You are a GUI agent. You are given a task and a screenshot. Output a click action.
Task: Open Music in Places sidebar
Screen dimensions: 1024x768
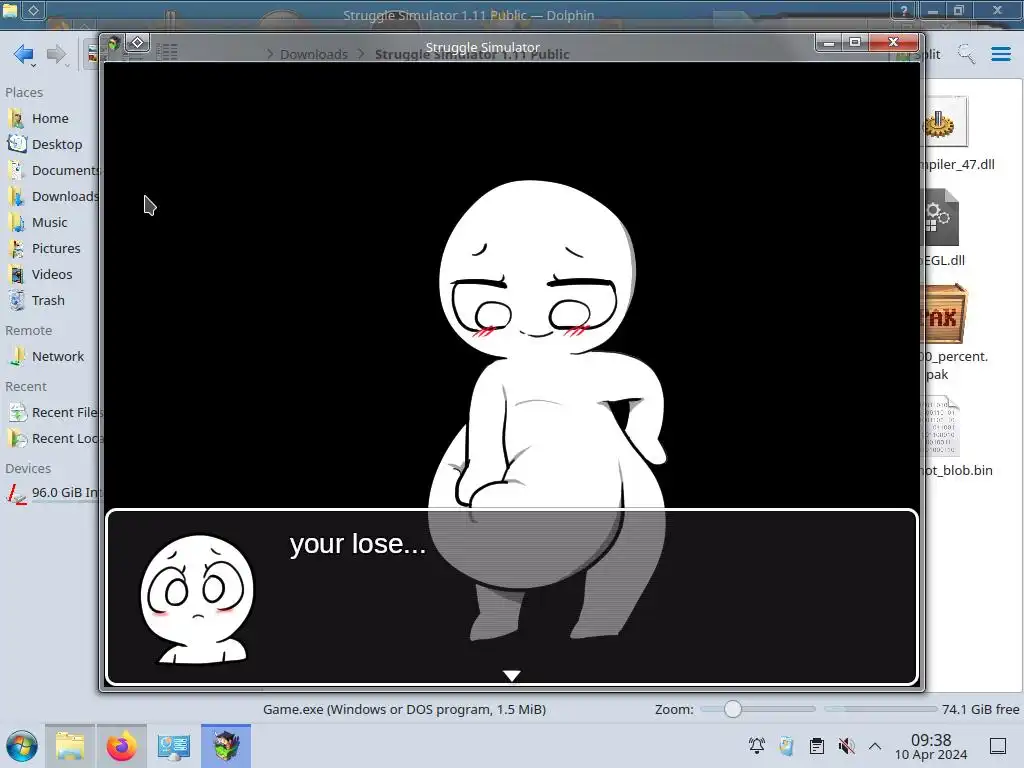(x=50, y=223)
